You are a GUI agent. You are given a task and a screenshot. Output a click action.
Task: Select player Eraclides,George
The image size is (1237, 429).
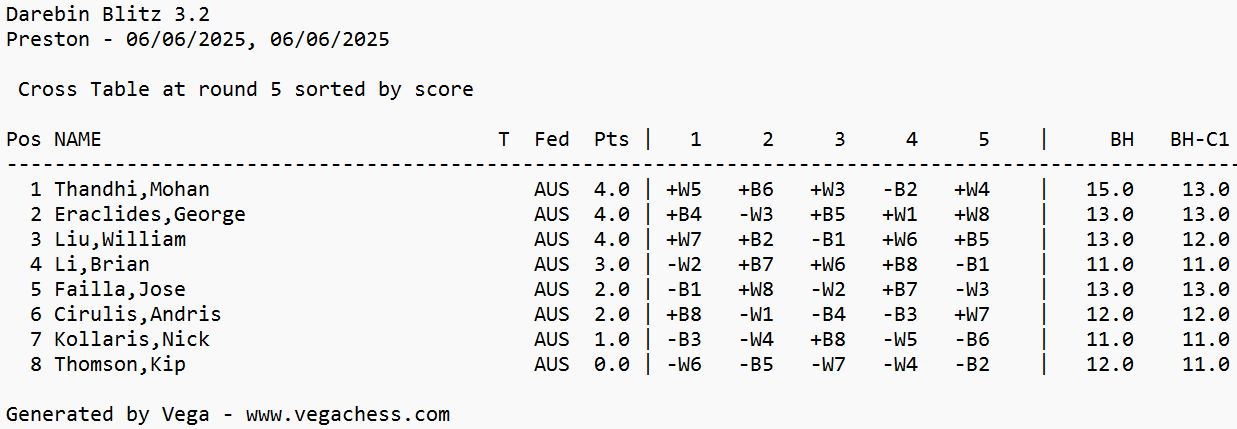tap(150, 215)
